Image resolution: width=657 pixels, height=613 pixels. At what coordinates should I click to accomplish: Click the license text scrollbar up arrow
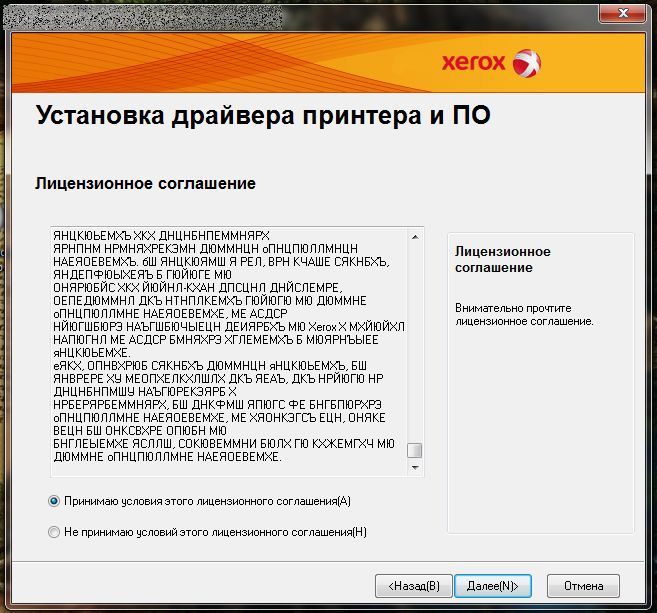pos(414,237)
